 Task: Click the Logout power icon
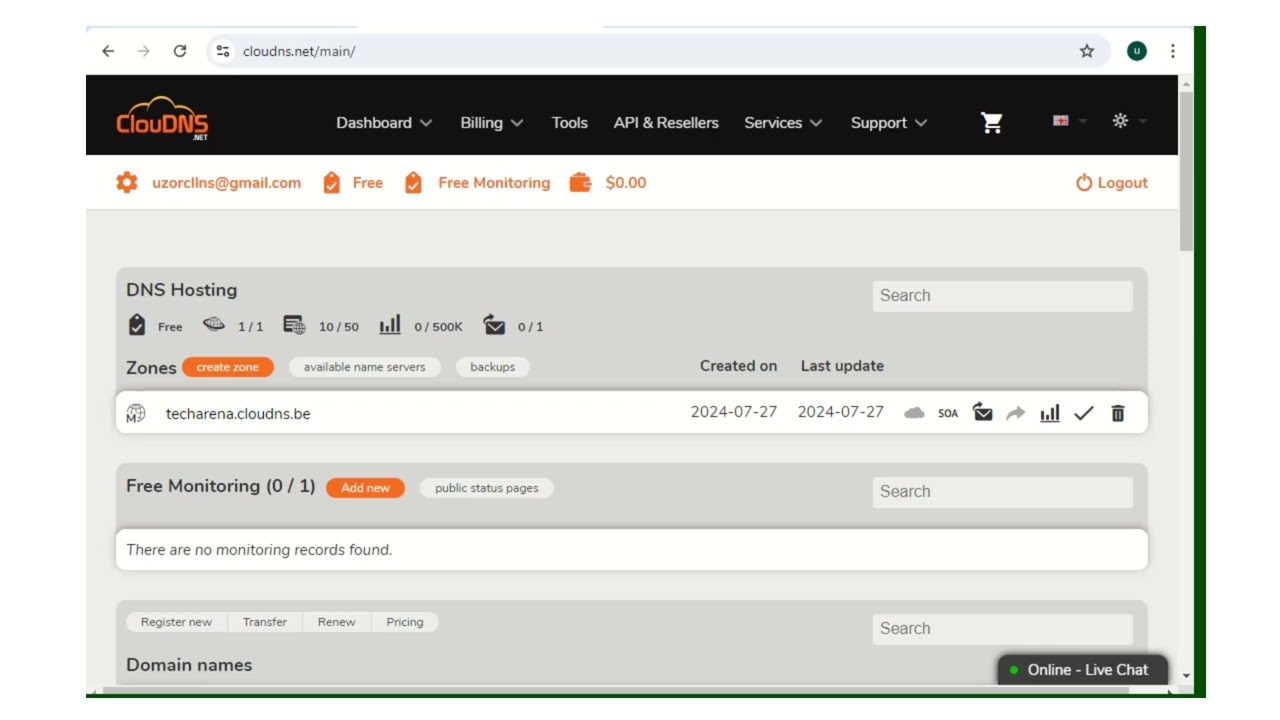click(x=1084, y=183)
